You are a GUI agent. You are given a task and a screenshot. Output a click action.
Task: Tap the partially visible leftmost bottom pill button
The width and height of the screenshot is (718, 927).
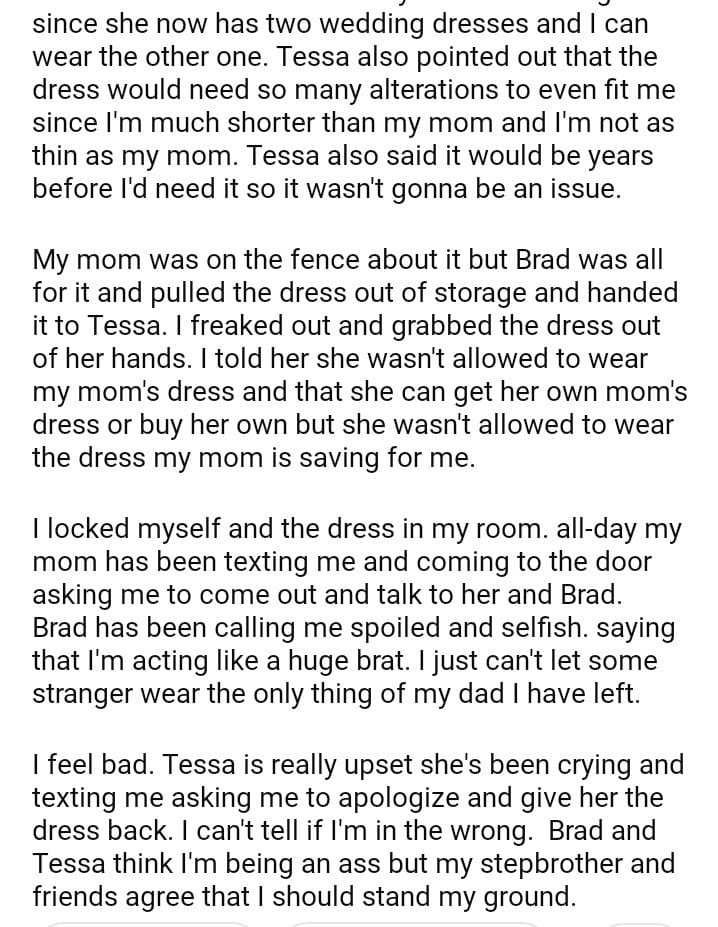[x=150, y=923]
